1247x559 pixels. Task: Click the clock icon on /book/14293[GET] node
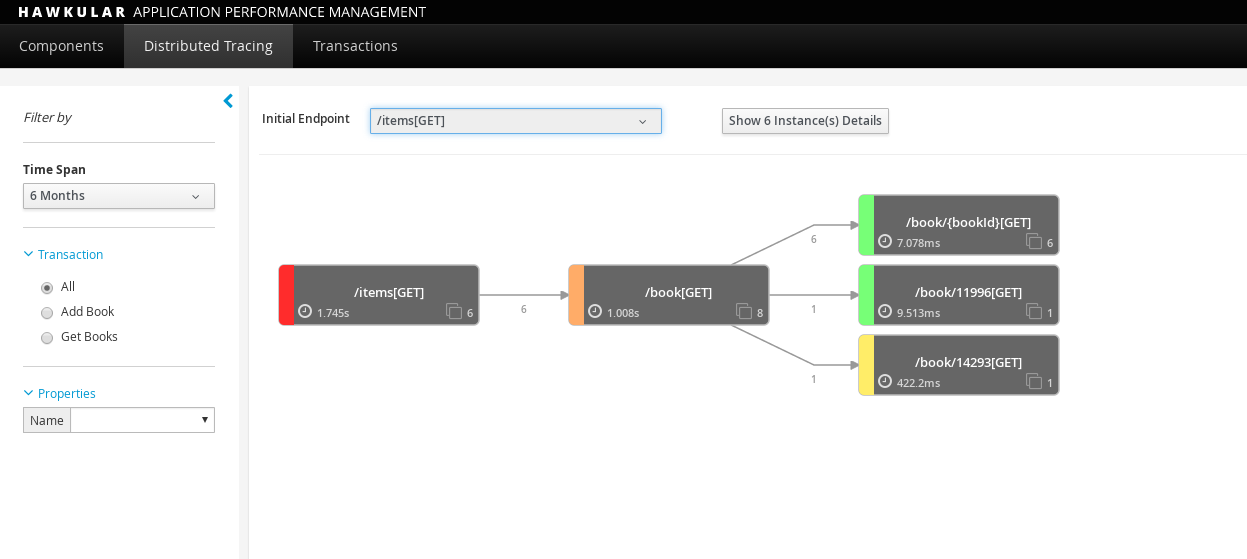[x=885, y=381]
